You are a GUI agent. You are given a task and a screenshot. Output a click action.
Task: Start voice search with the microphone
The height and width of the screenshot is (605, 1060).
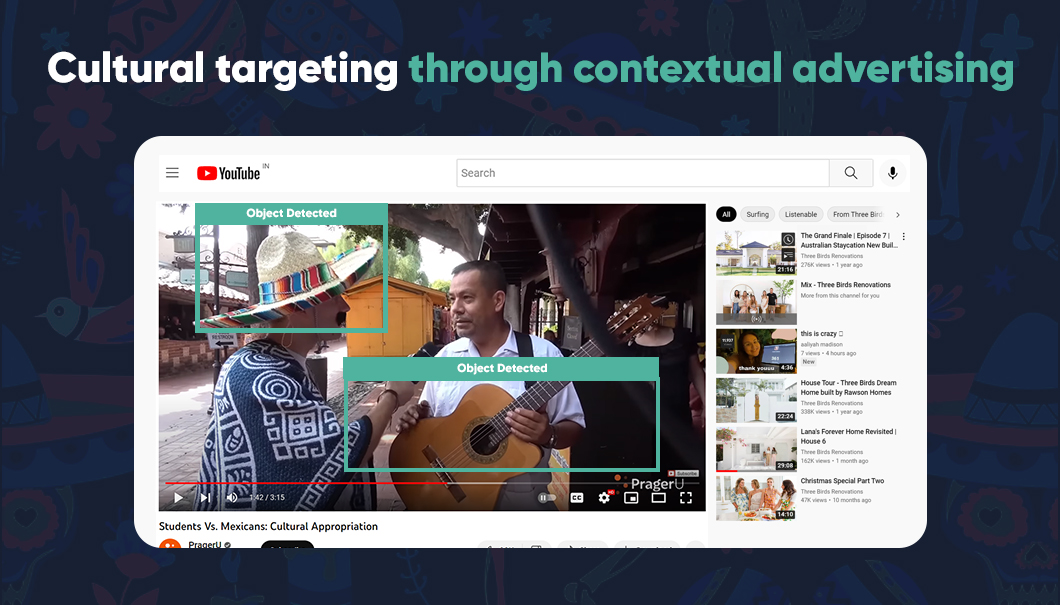(892, 173)
